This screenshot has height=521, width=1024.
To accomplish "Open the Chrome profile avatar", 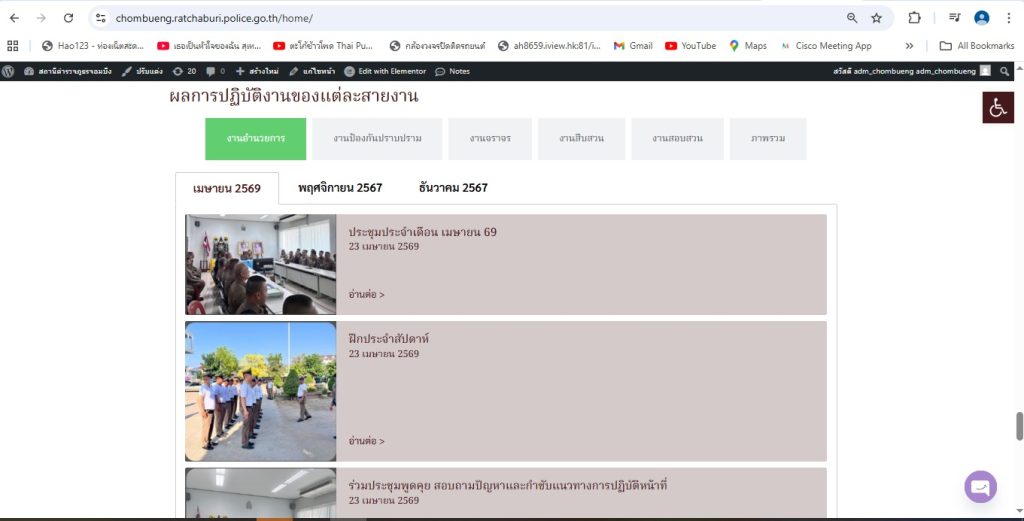I will coord(982,18).
